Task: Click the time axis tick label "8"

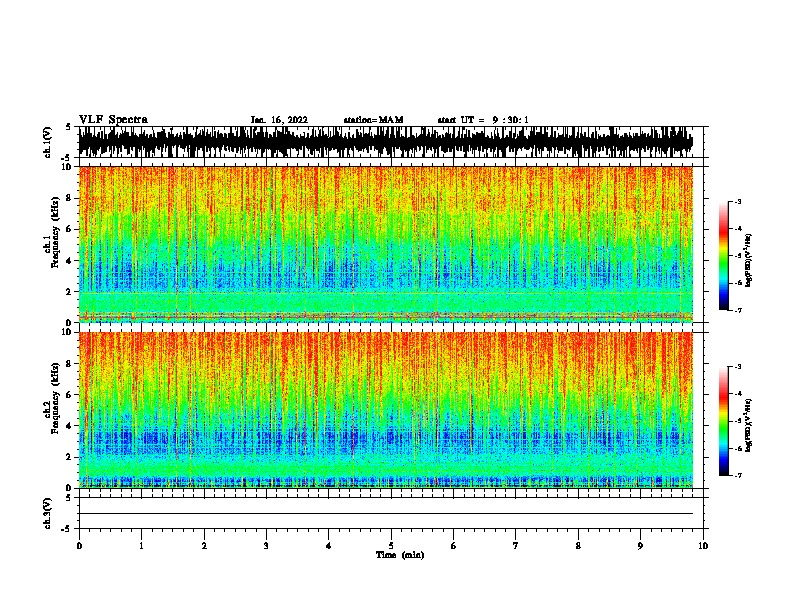Action: click(x=578, y=546)
